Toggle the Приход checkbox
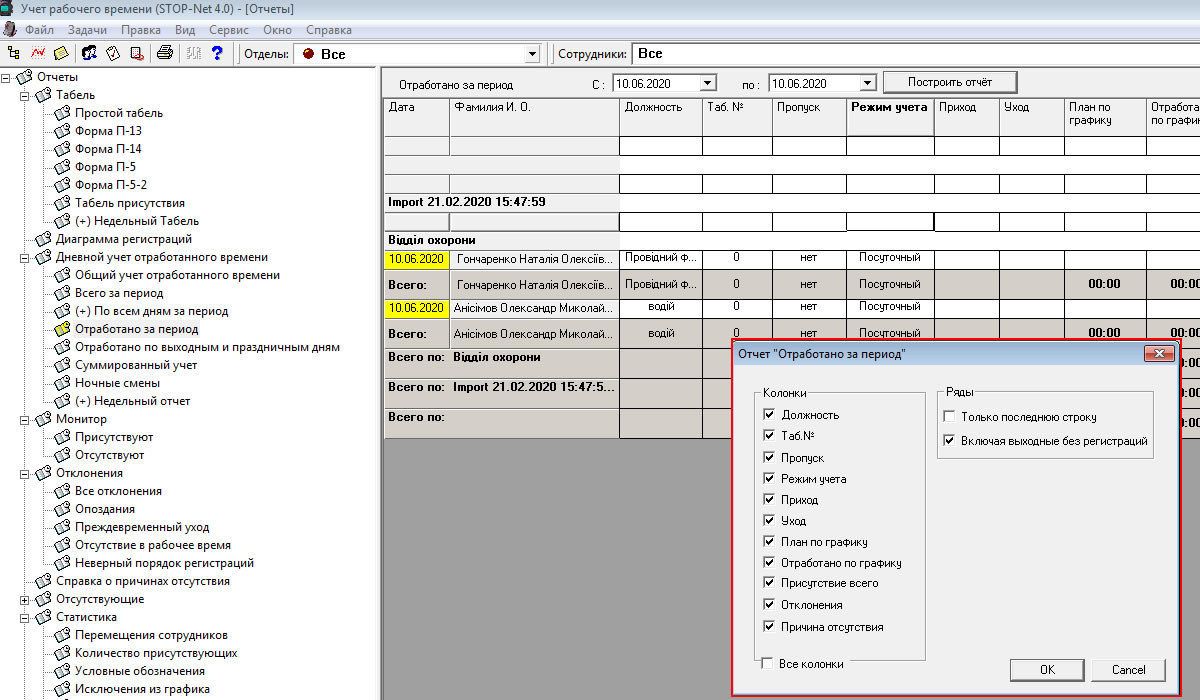Image resolution: width=1200 pixels, height=700 pixels. 769,499
